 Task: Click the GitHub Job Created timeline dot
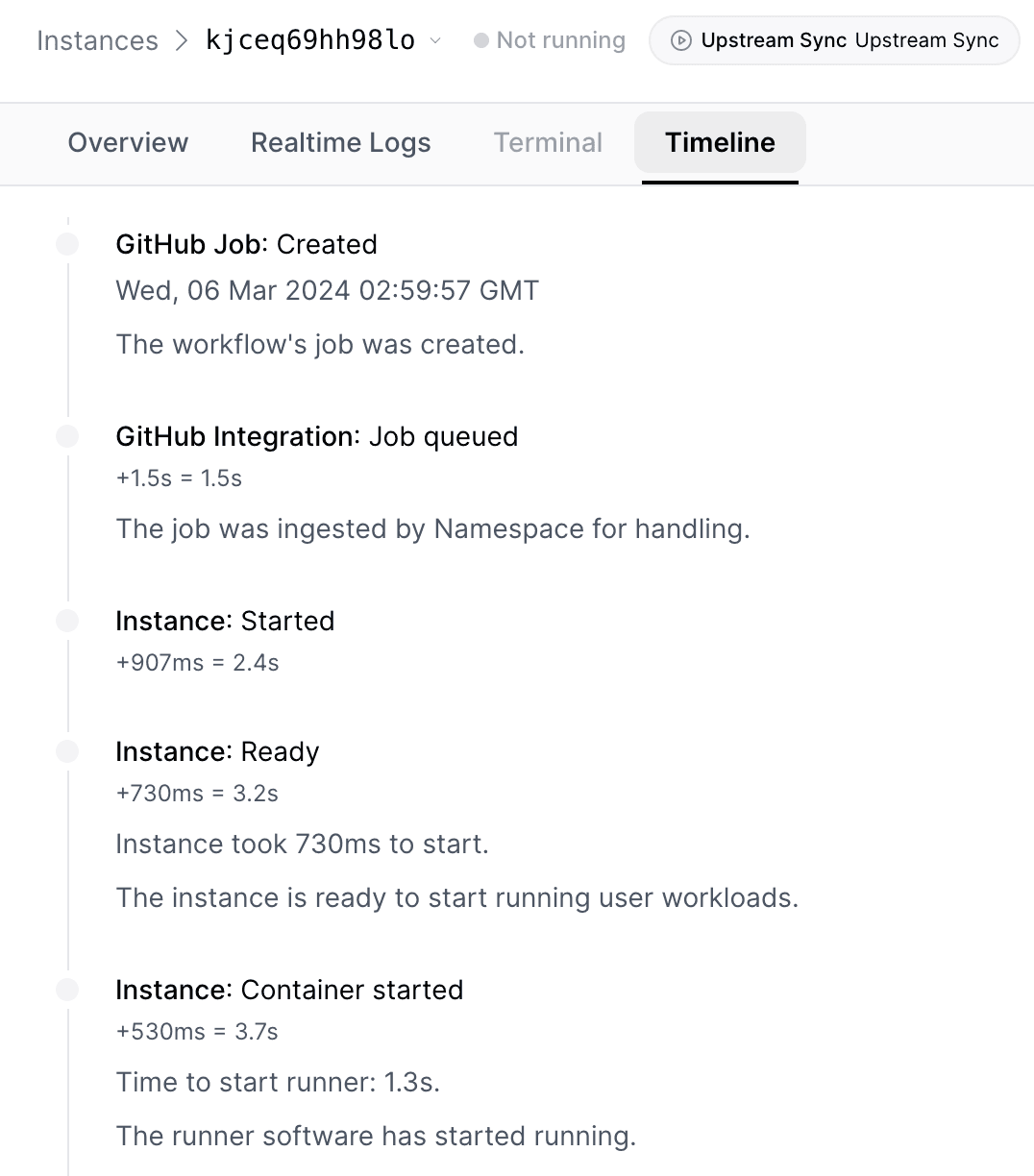(67, 244)
